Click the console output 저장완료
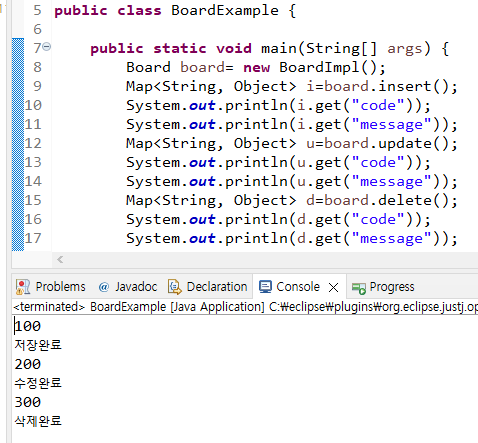 [x=38, y=345]
